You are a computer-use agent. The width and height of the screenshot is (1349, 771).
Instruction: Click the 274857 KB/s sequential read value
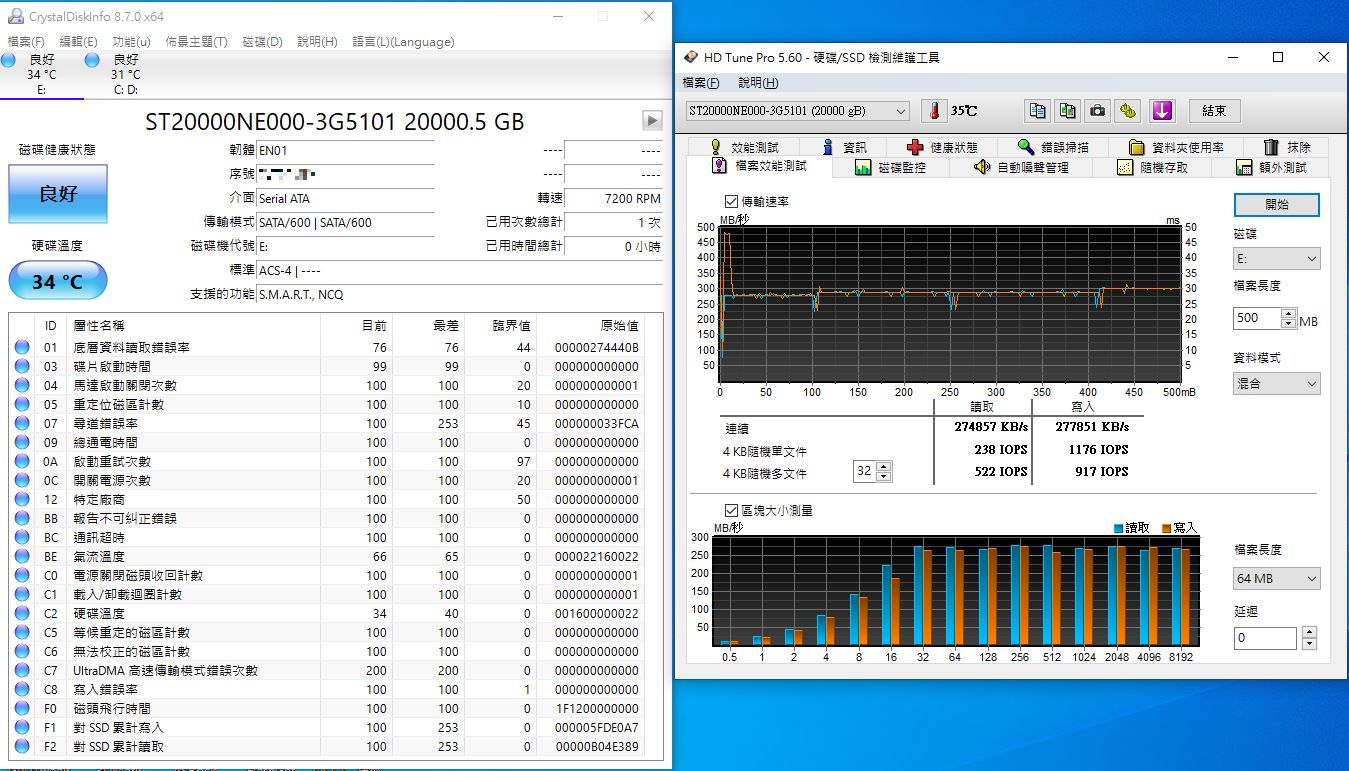coord(991,426)
